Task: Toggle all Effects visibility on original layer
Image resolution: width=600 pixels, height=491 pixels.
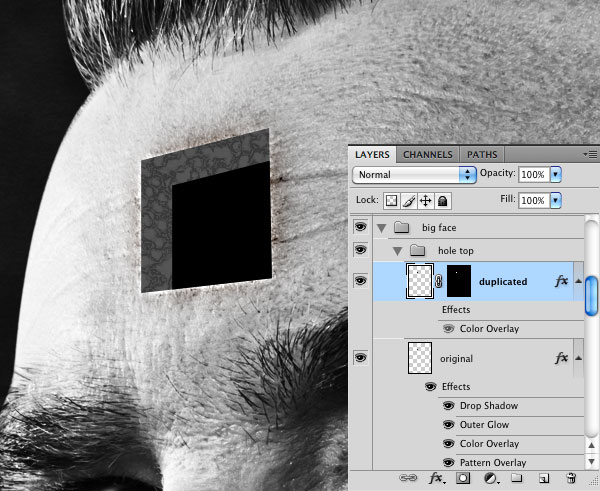Action: (x=430, y=387)
